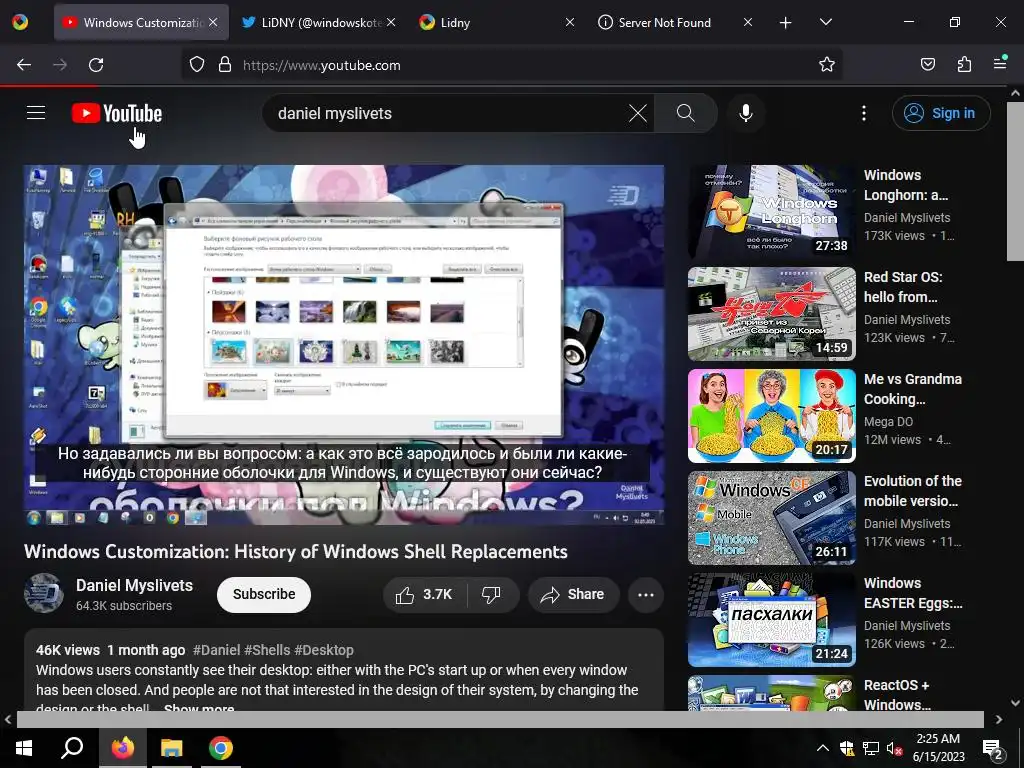The height and width of the screenshot is (768, 1024).
Task: Open the YouTube guide hamburger menu
Action: (x=36, y=113)
